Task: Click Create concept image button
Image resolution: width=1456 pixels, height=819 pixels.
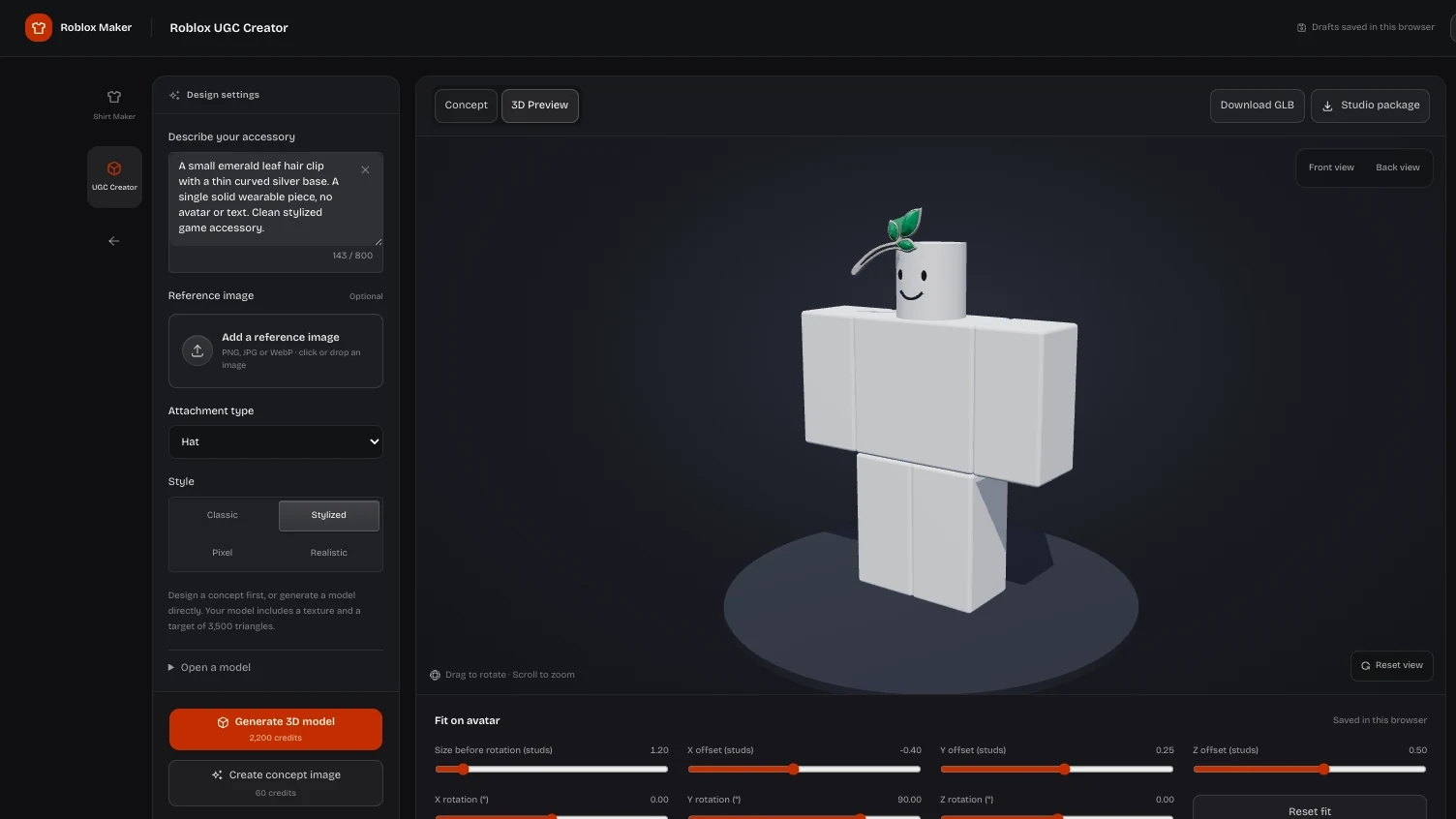Action: coord(276,782)
